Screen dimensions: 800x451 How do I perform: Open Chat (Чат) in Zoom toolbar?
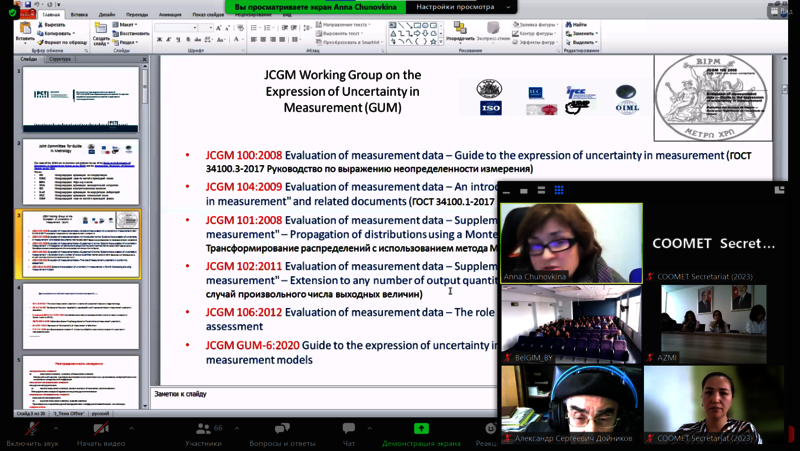coord(349,434)
